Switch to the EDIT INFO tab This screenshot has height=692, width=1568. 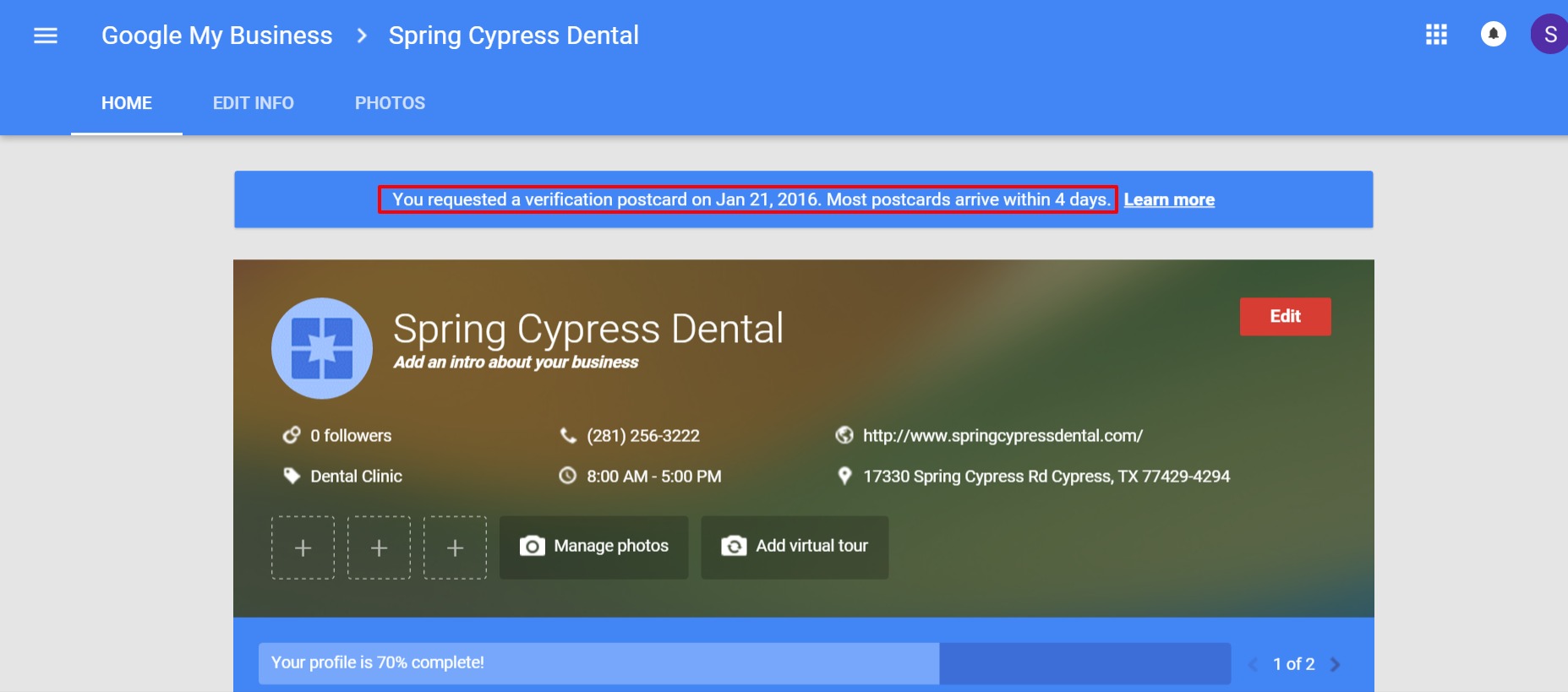(x=254, y=103)
